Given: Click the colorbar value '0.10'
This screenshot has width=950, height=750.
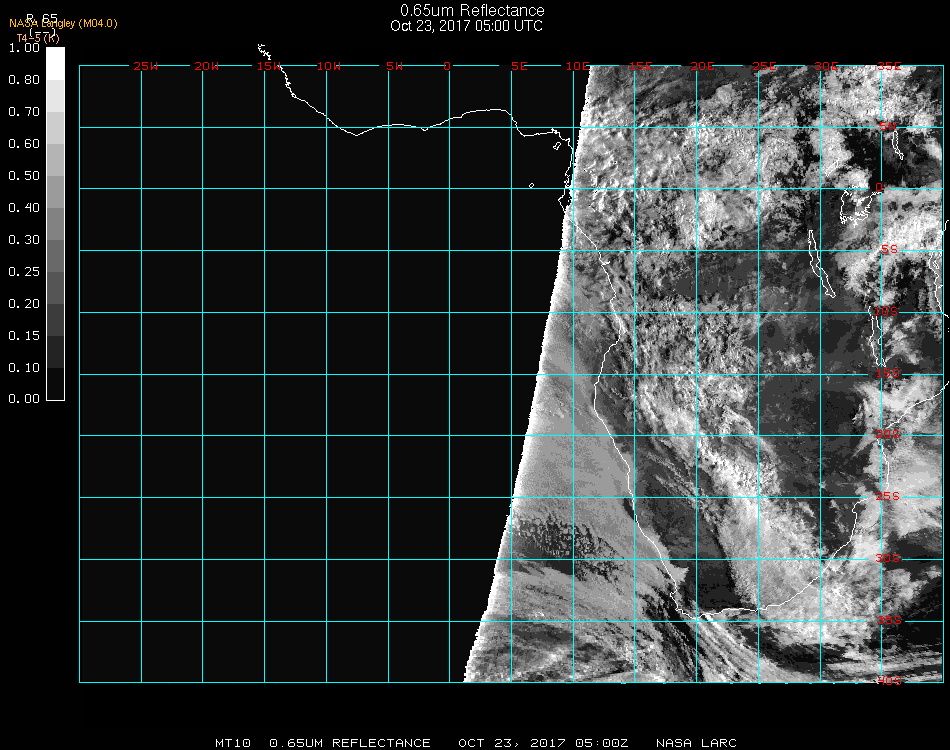Looking at the screenshot, I should [x=24, y=368].
